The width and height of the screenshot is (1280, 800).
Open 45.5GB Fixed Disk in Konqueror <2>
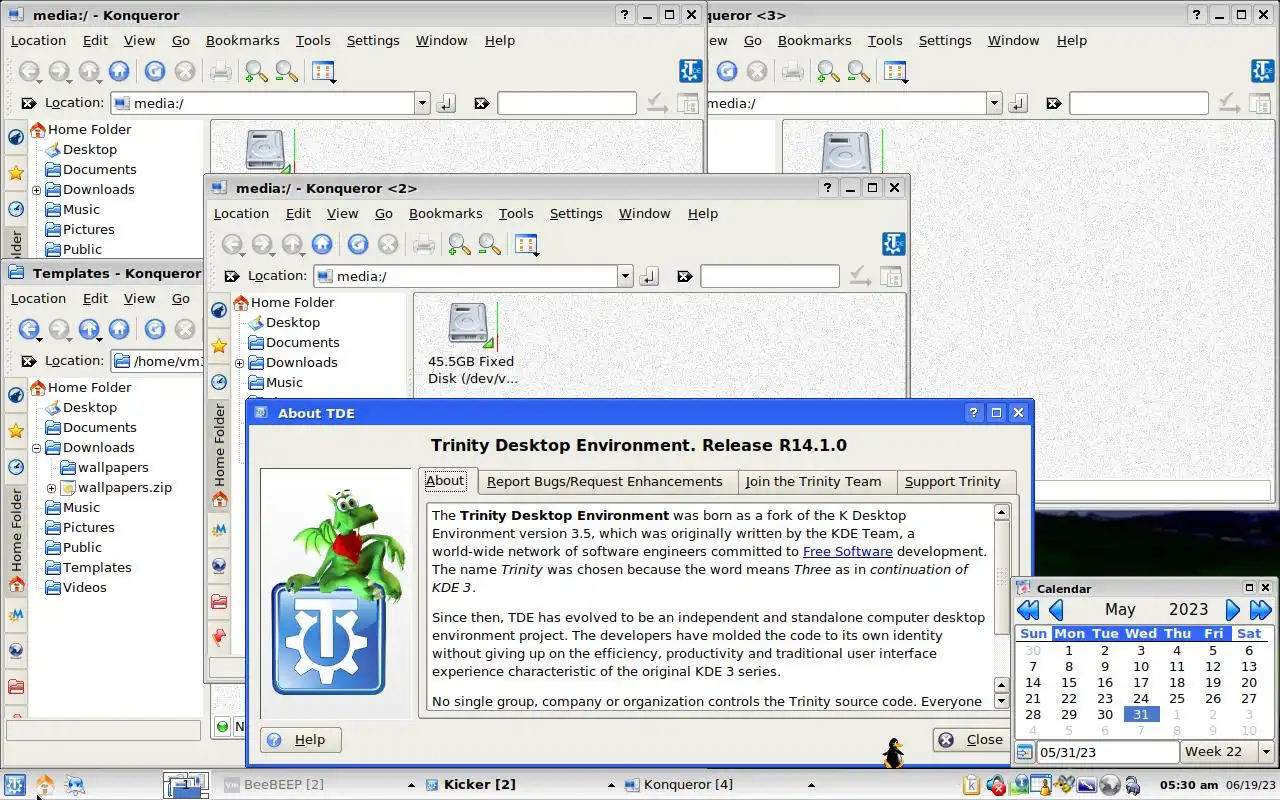469,323
